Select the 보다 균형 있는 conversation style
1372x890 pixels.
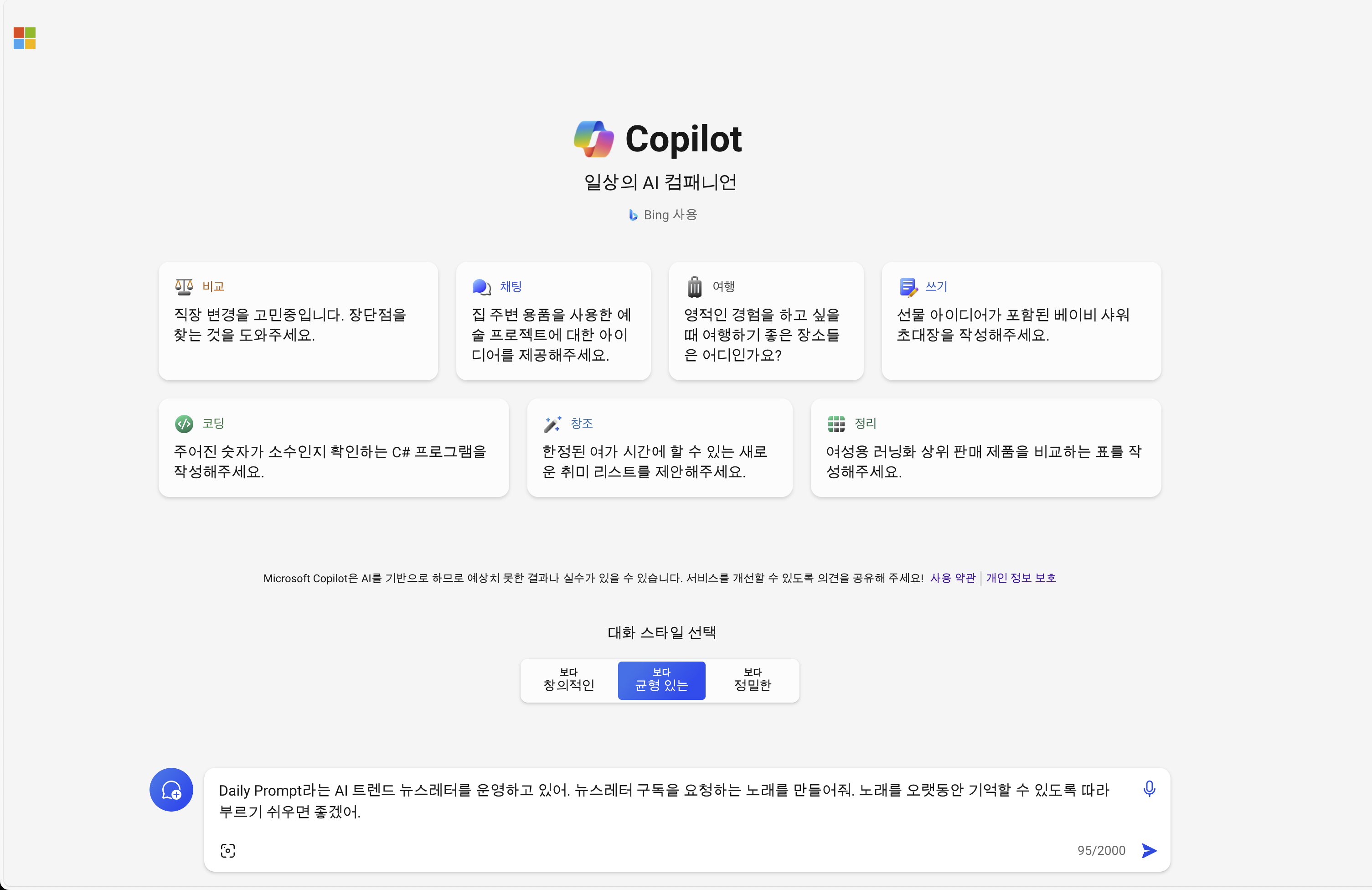click(x=661, y=681)
